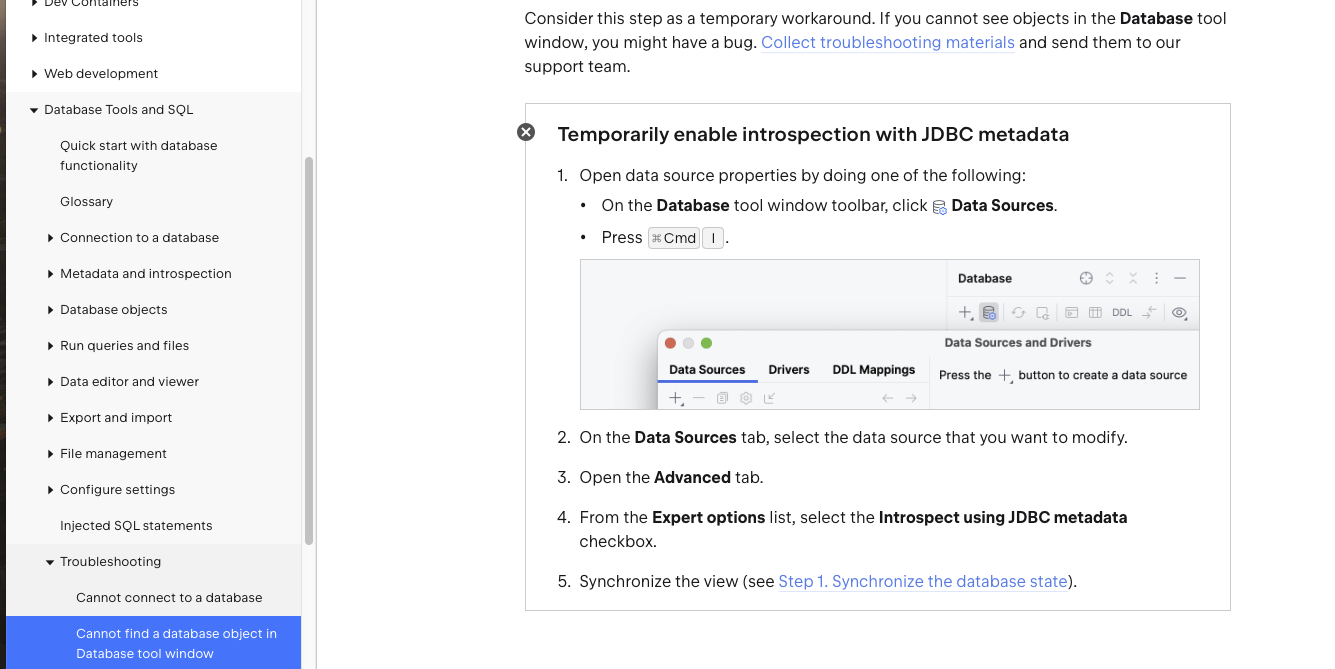Screen dimensions: 1335x669
Task: Open the Collect troubleshooting materials link
Action: [x=887, y=42]
